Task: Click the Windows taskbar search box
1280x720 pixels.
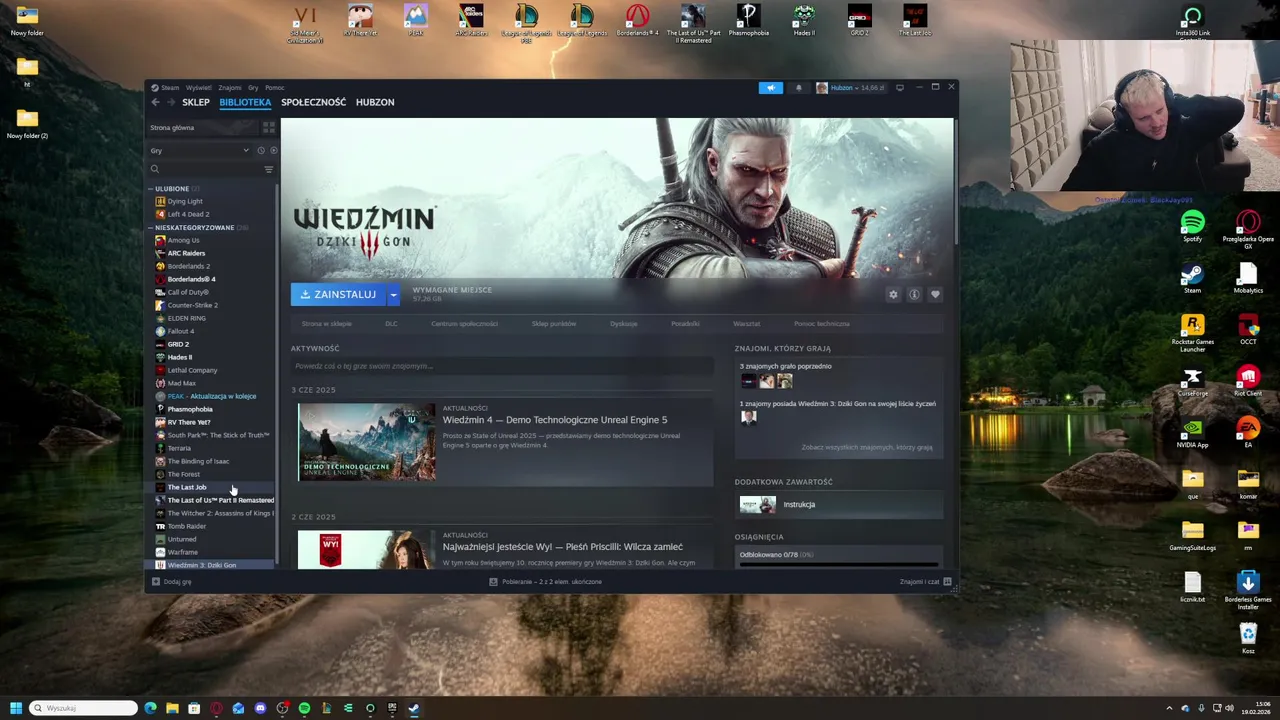Action: click(x=83, y=708)
